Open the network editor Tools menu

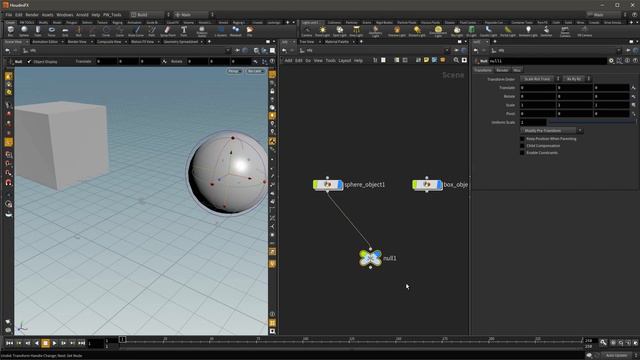click(331, 60)
